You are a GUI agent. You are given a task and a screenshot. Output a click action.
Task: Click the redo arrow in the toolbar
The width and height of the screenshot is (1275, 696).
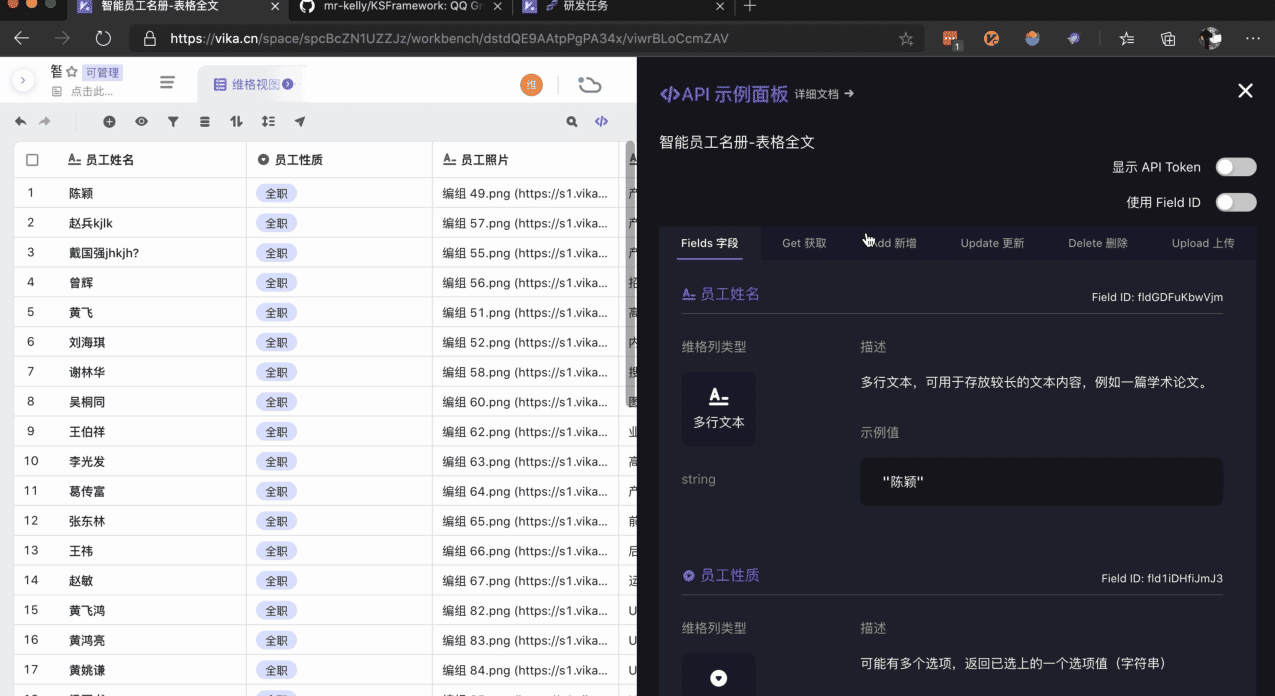(44, 121)
